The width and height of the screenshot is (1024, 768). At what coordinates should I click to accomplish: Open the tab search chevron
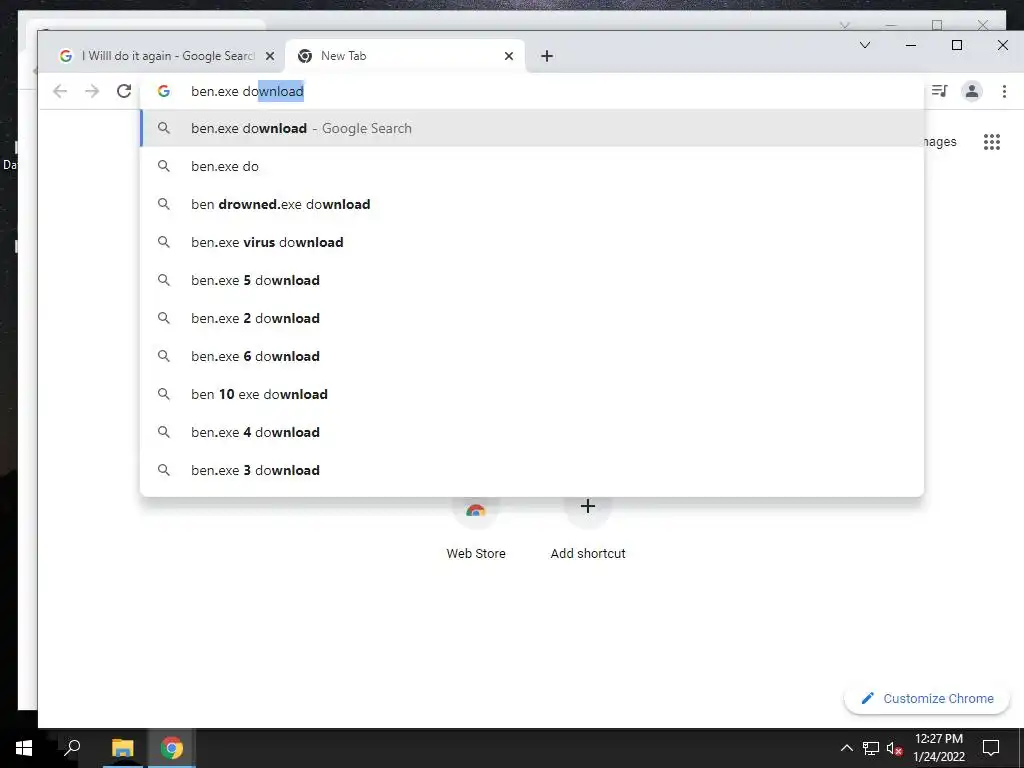point(865,45)
